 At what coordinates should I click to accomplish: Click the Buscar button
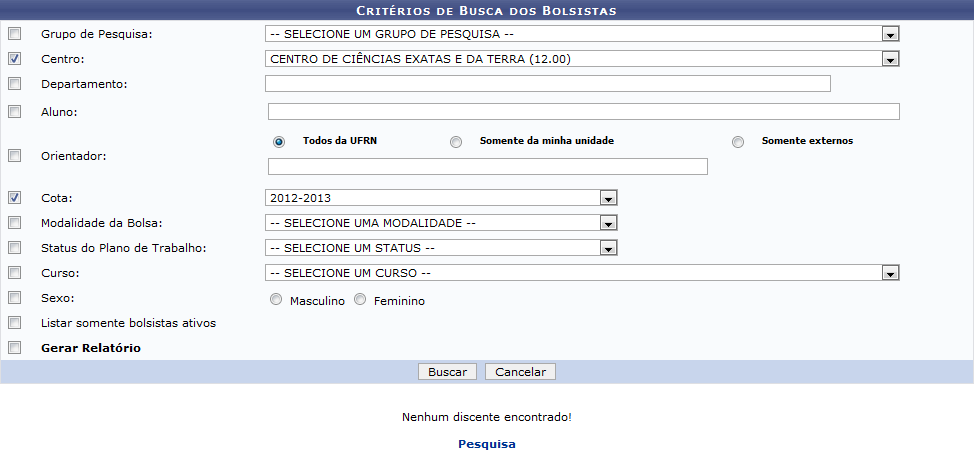pos(447,372)
